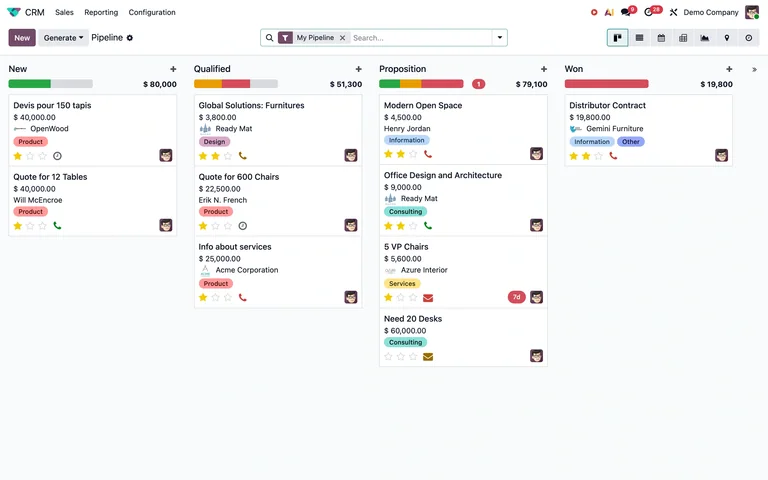
Task: Open the AI icon in top bar
Action: 609,12
